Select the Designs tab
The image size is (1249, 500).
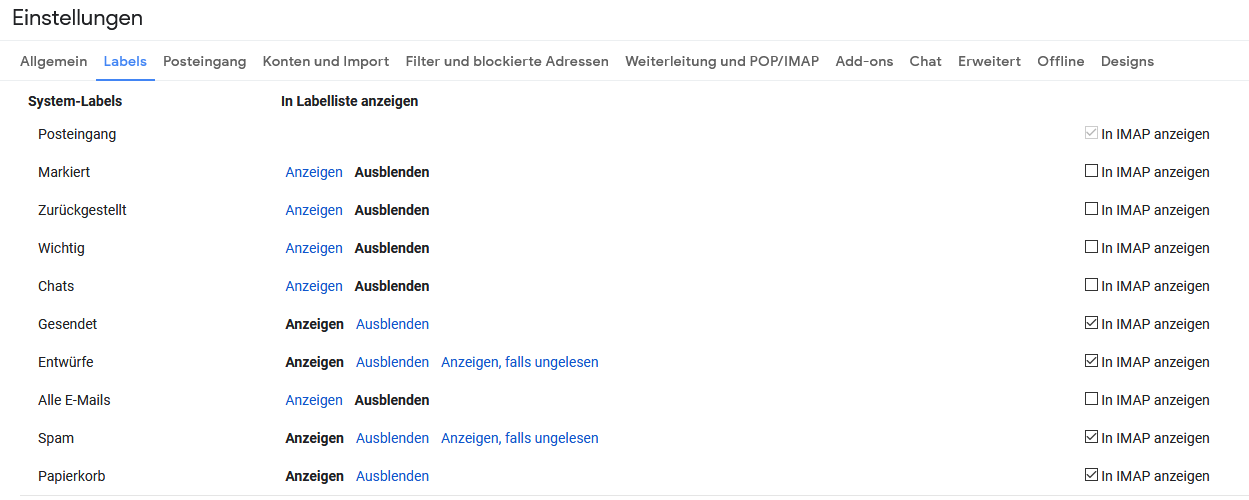1127,61
